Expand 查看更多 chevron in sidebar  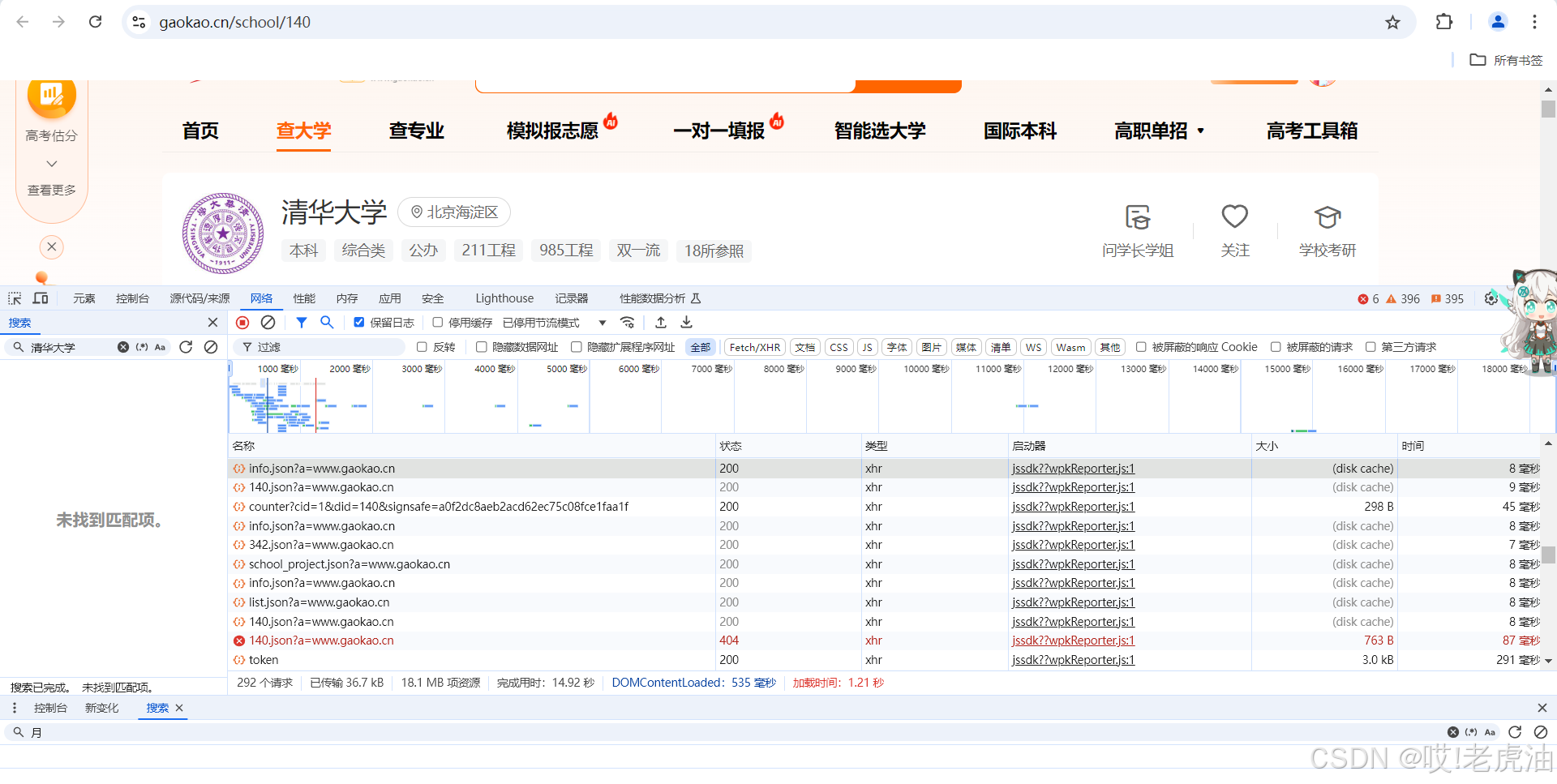point(52,164)
